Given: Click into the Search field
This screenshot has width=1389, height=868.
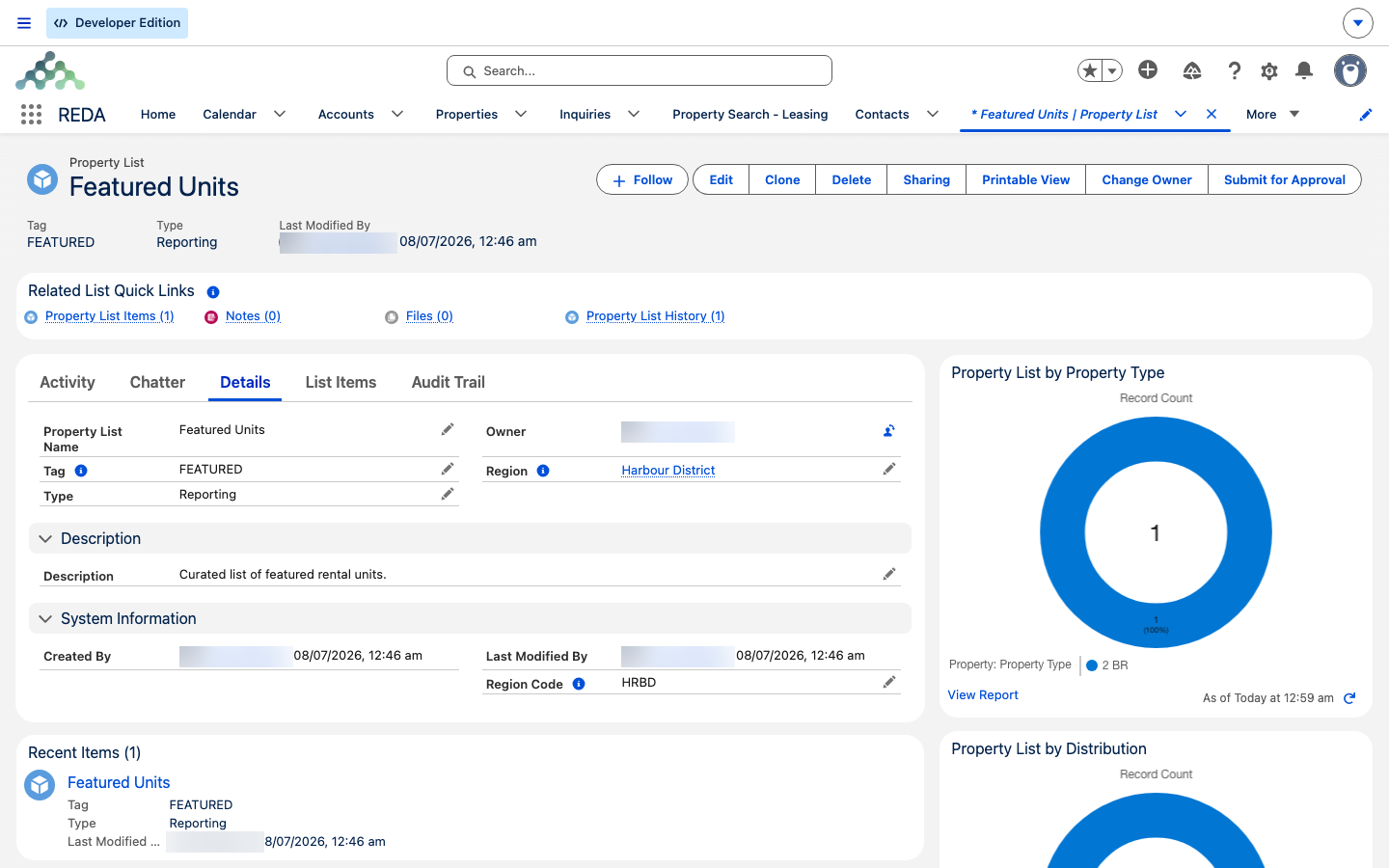Looking at the screenshot, I should pos(640,70).
